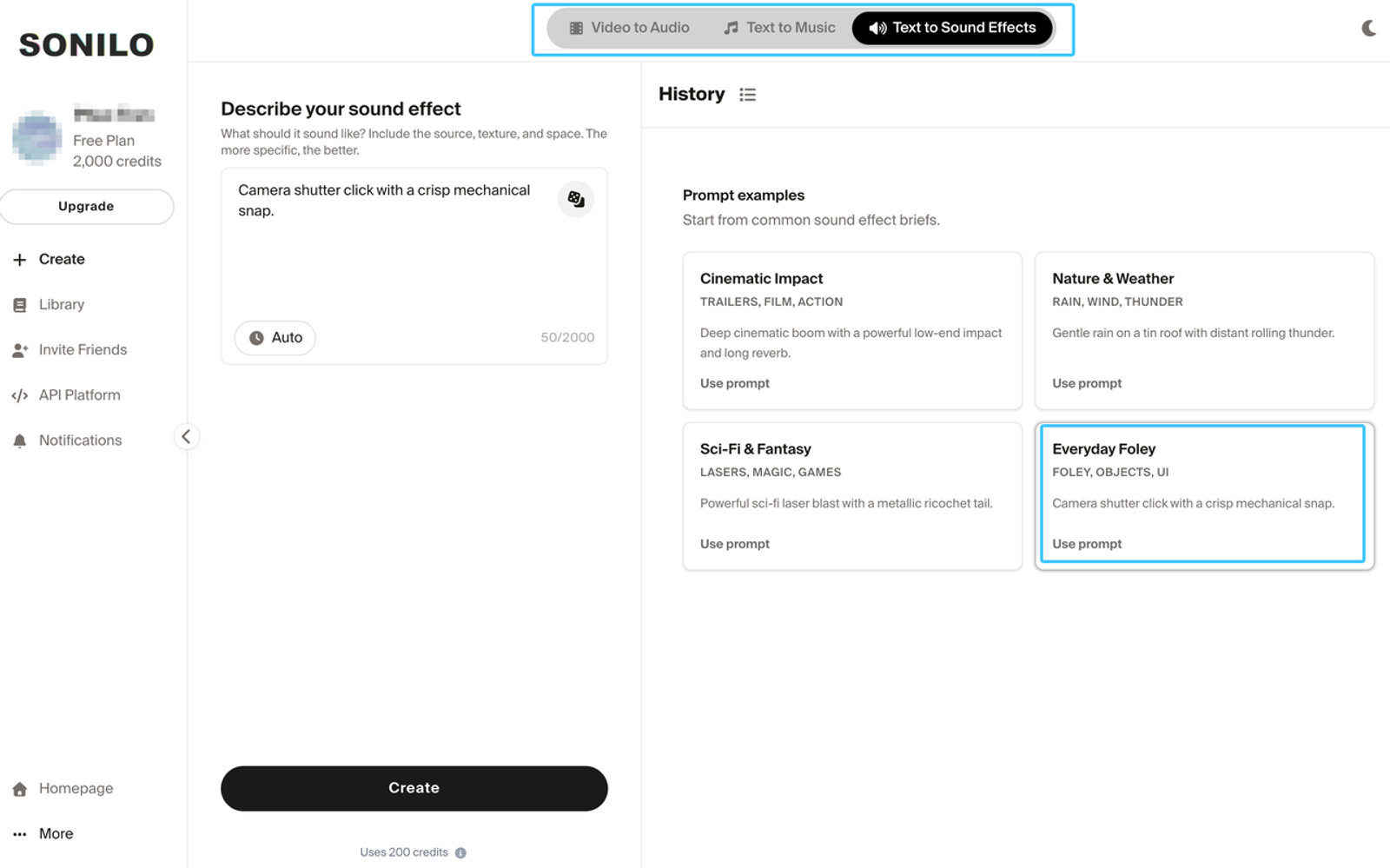This screenshot has width=1390, height=868.
Task: Click the film icon on Video to Audio
Action: [x=576, y=28]
